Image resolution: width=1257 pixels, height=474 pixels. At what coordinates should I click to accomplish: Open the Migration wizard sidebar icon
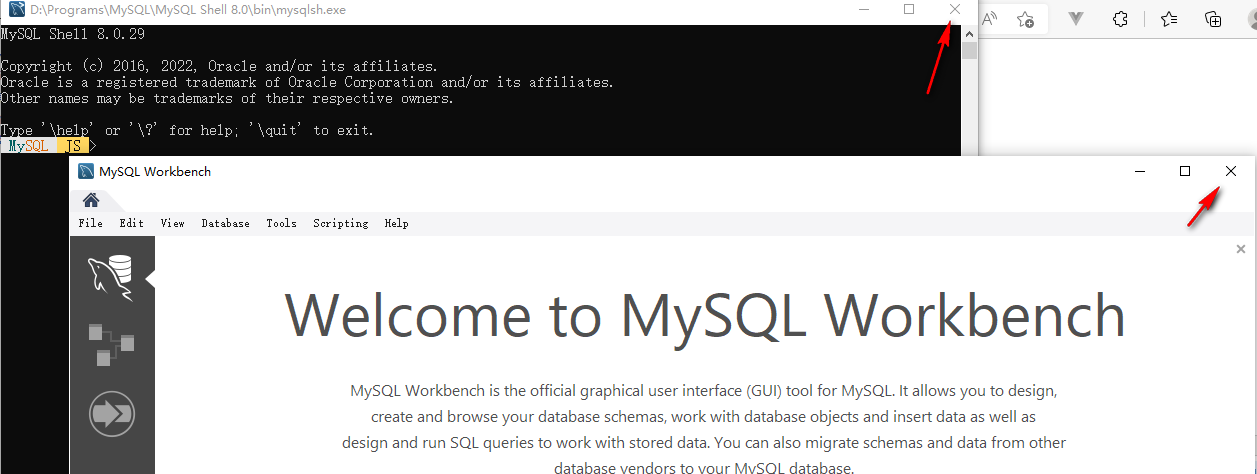111,414
